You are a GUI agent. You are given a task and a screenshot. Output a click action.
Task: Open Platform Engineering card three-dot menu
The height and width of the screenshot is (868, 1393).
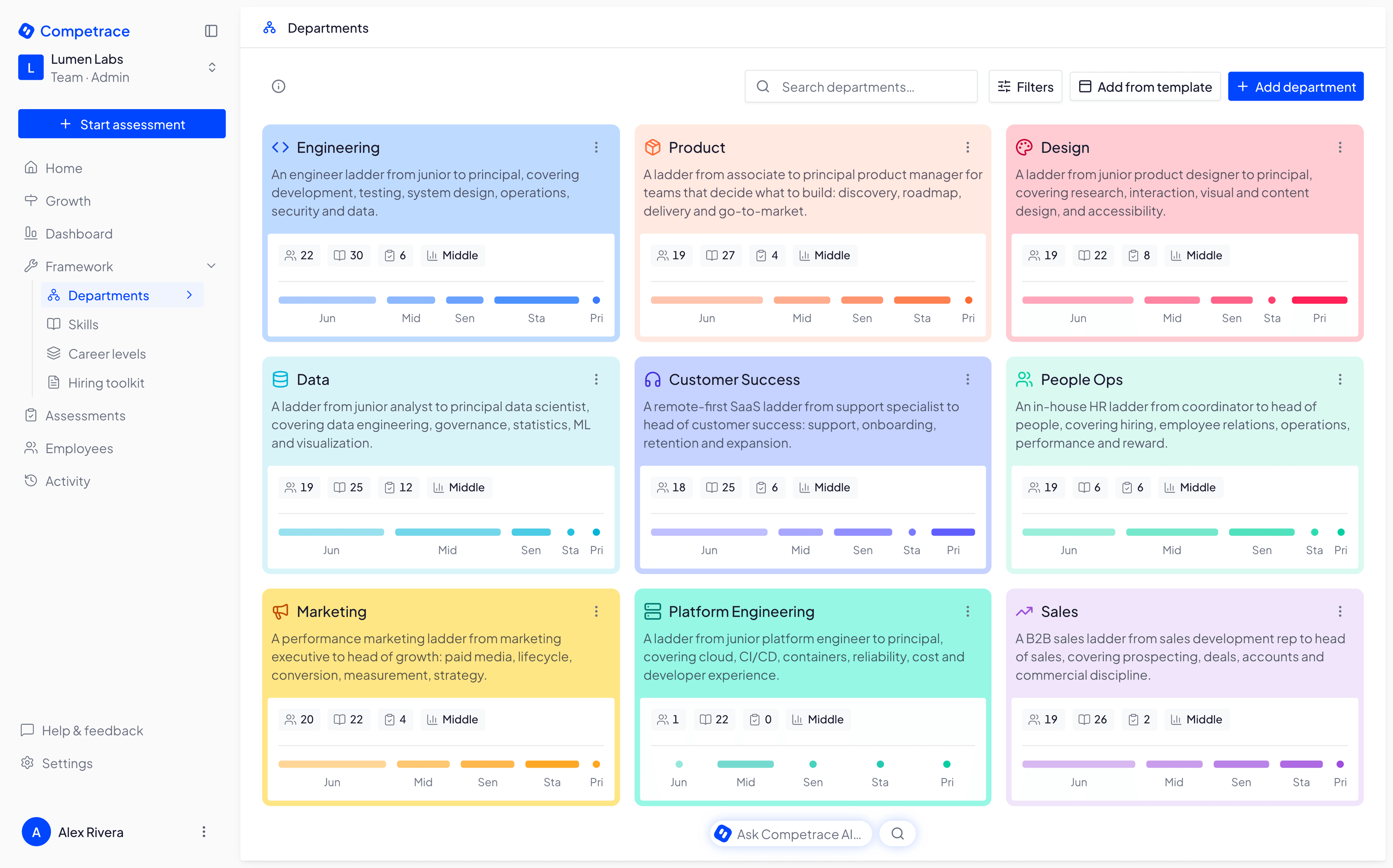[967, 611]
